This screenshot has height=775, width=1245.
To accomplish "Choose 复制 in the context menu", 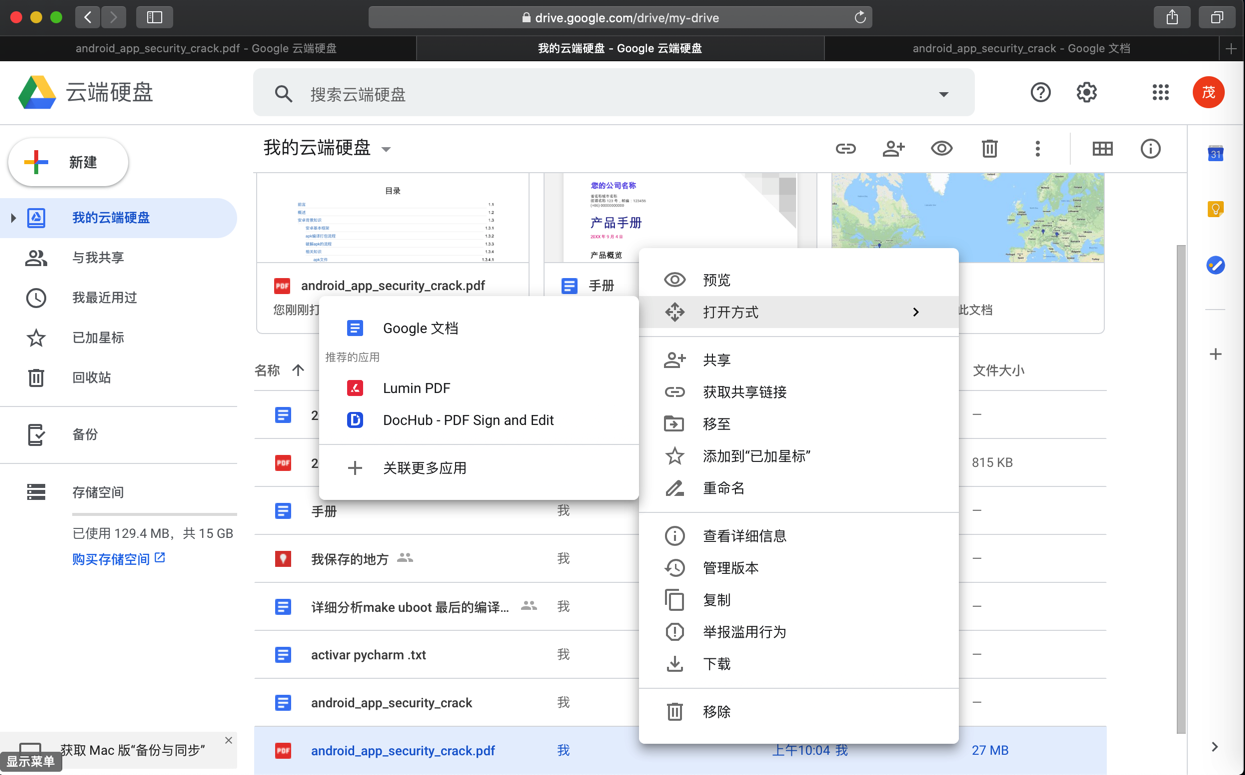I will coord(798,600).
